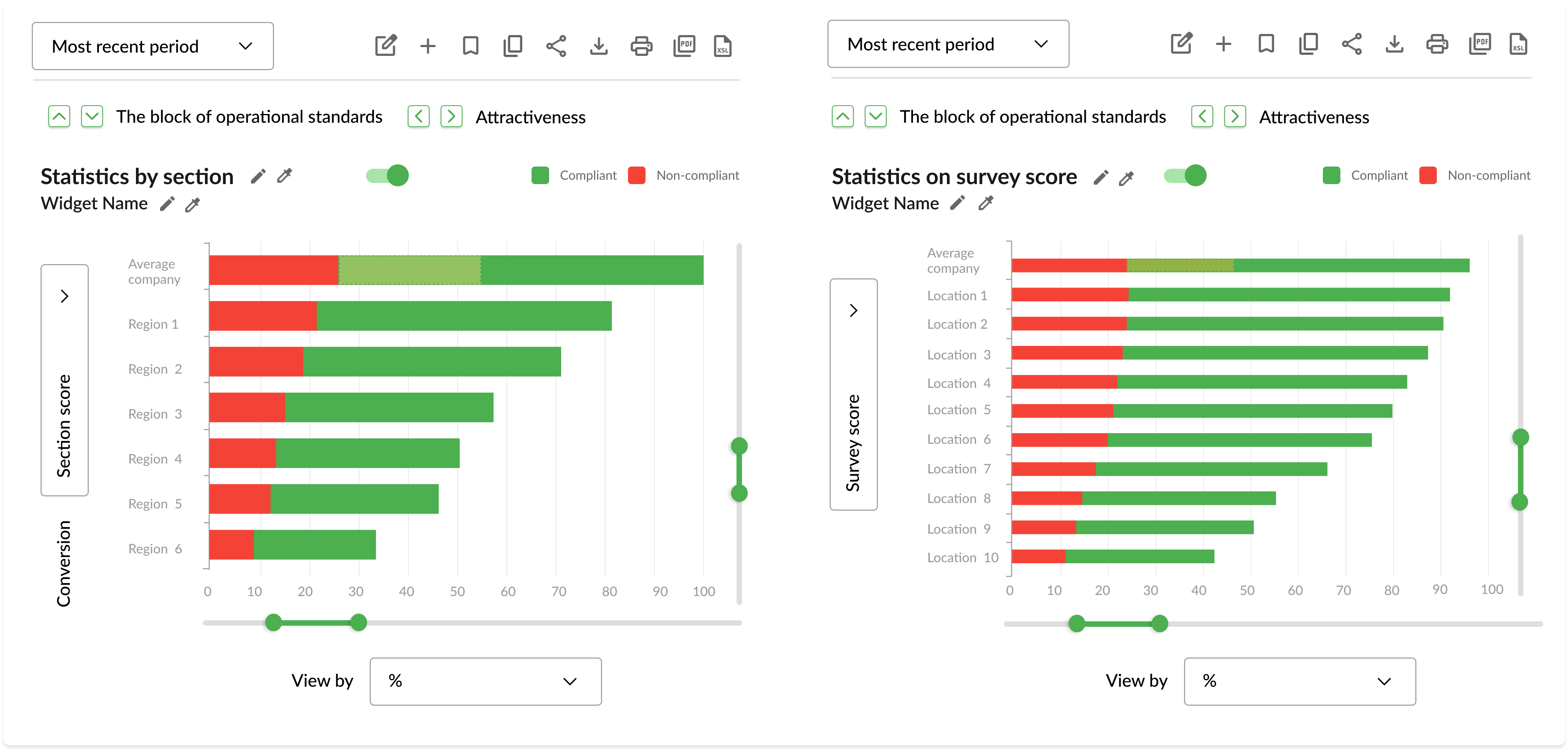Click next arrow before Attractiveness in left panel

(451, 116)
